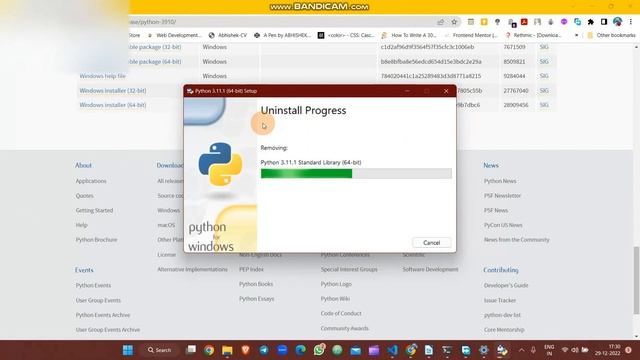The width and height of the screenshot is (640, 360).
Task: Click the microphone tray icon
Action: tap(533, 350)
